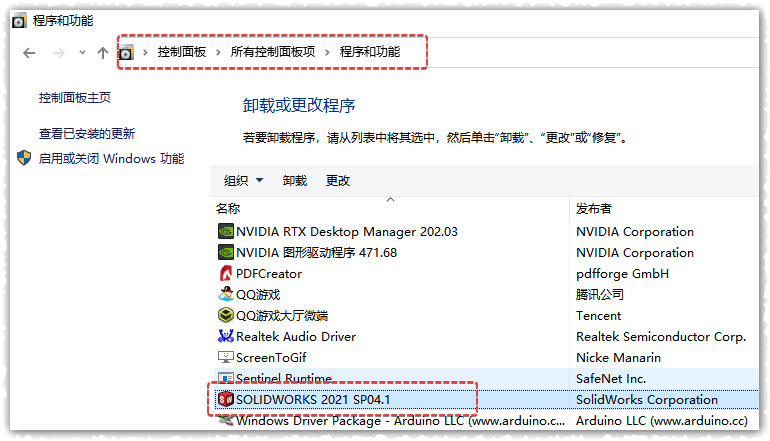770x441 pixels.
Task: Click the 程序和功能 title bar icon
Action: pos(19,21)
